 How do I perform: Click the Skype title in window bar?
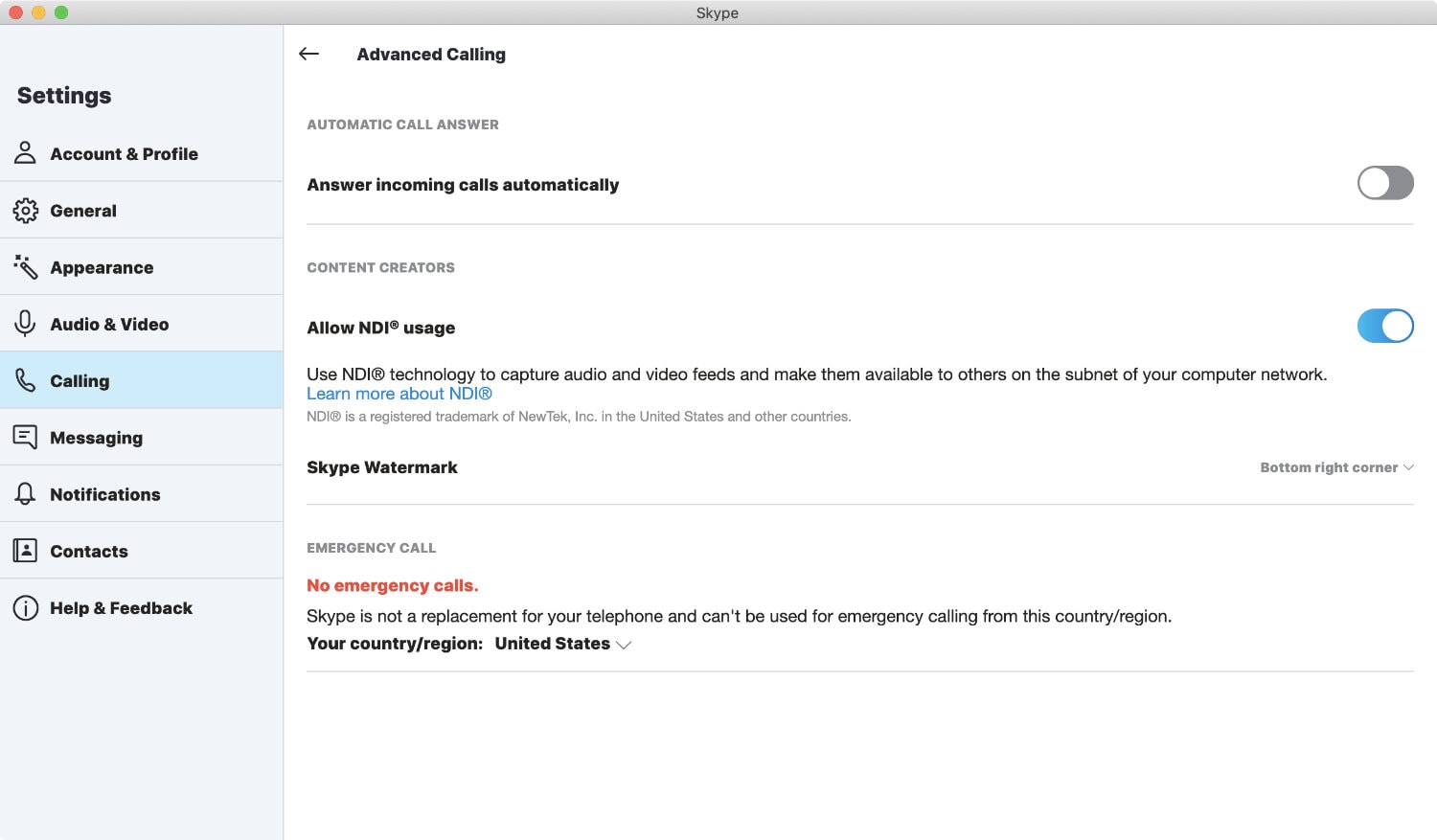pos(718,12)
